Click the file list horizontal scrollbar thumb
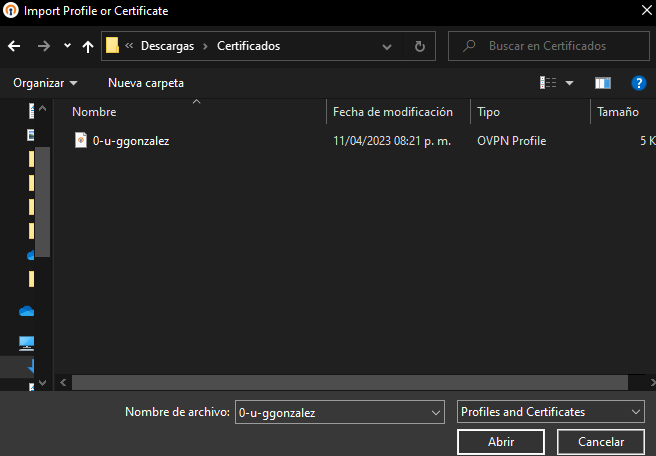Viewport: 656px width, 456px height. [x=350, y=382]
